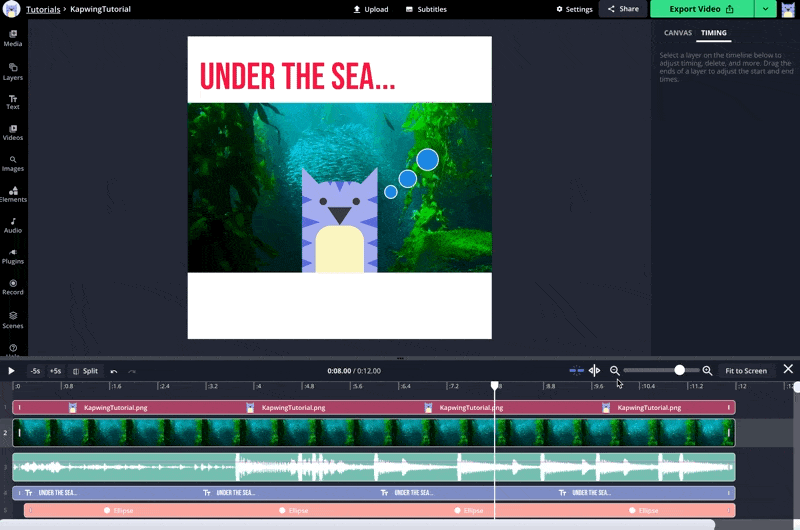The width and height of the screenshot is (800, 530).
Task: Expand the Export Video dropdown arrow
Action: [765, 9]
